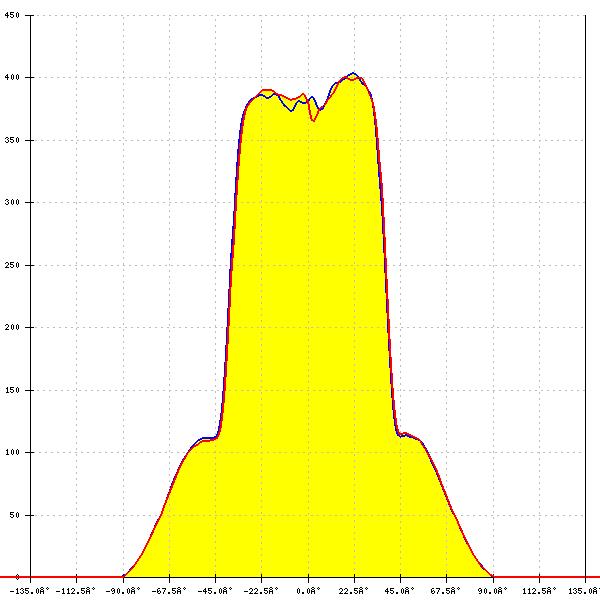Click the 300 value on the y-axis
Image resolution: width=600 pixels, height=600 pixels.
coord(12,203)
